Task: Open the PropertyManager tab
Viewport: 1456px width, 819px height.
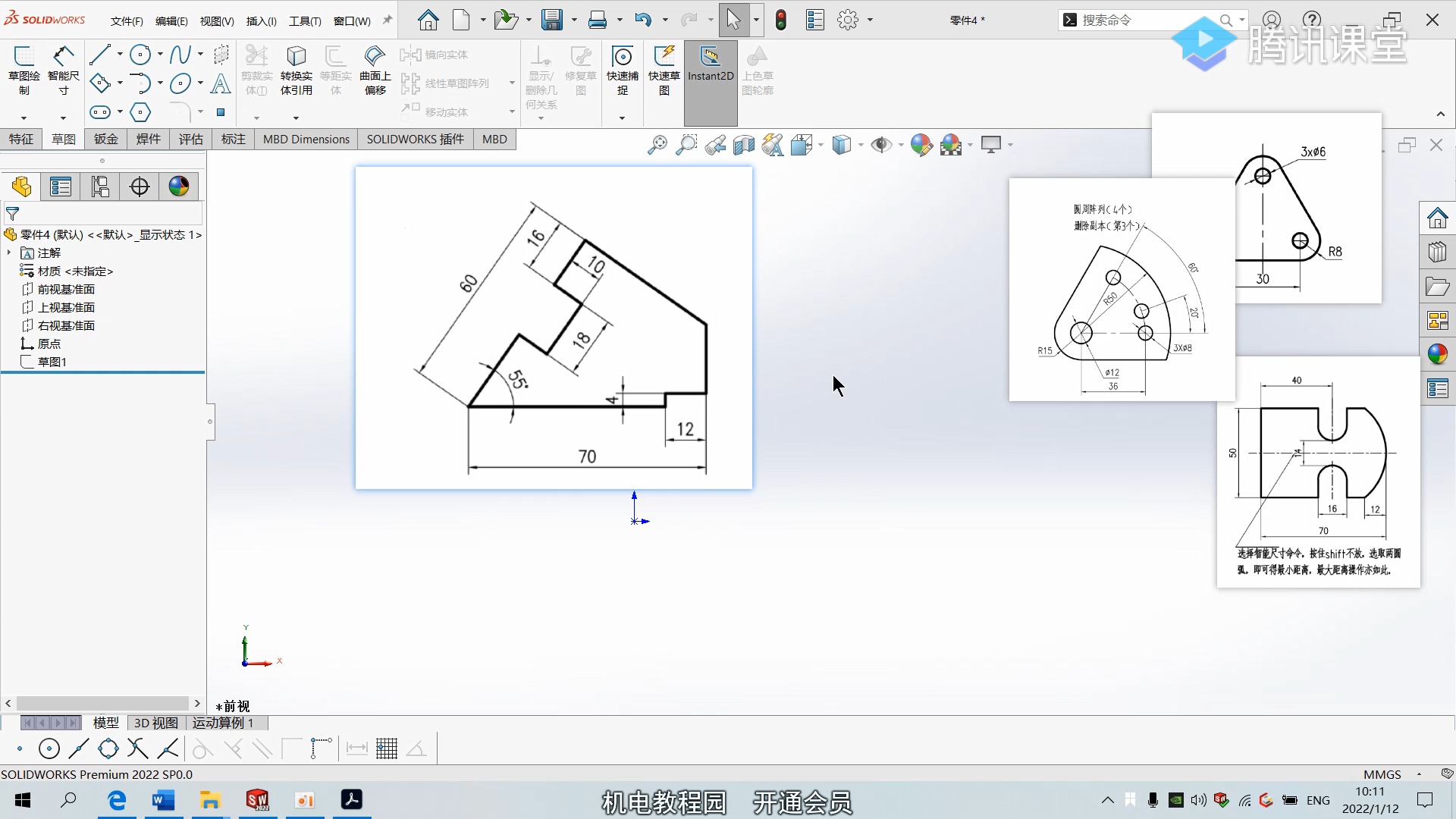Action: [x=61, y=187]
